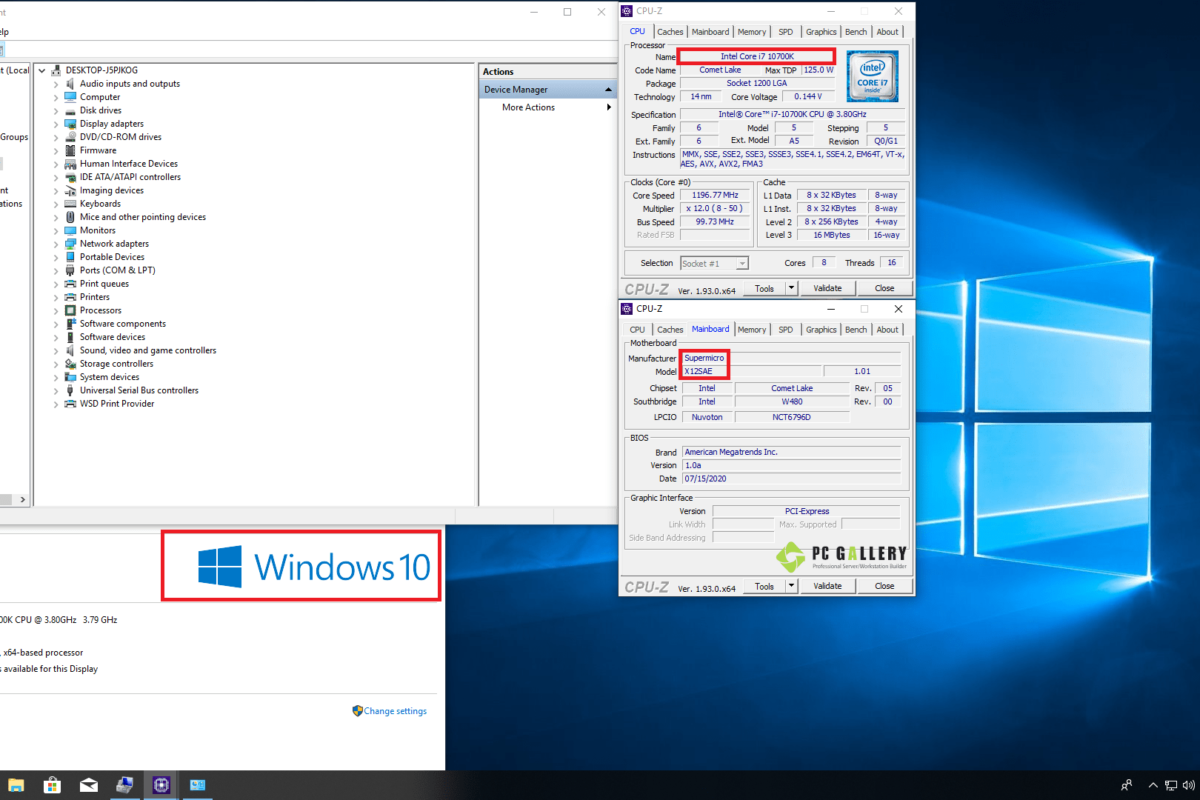Open the Tools dropdown arrow in CPU-tab CPU-Z window

[x=791, y=288]
